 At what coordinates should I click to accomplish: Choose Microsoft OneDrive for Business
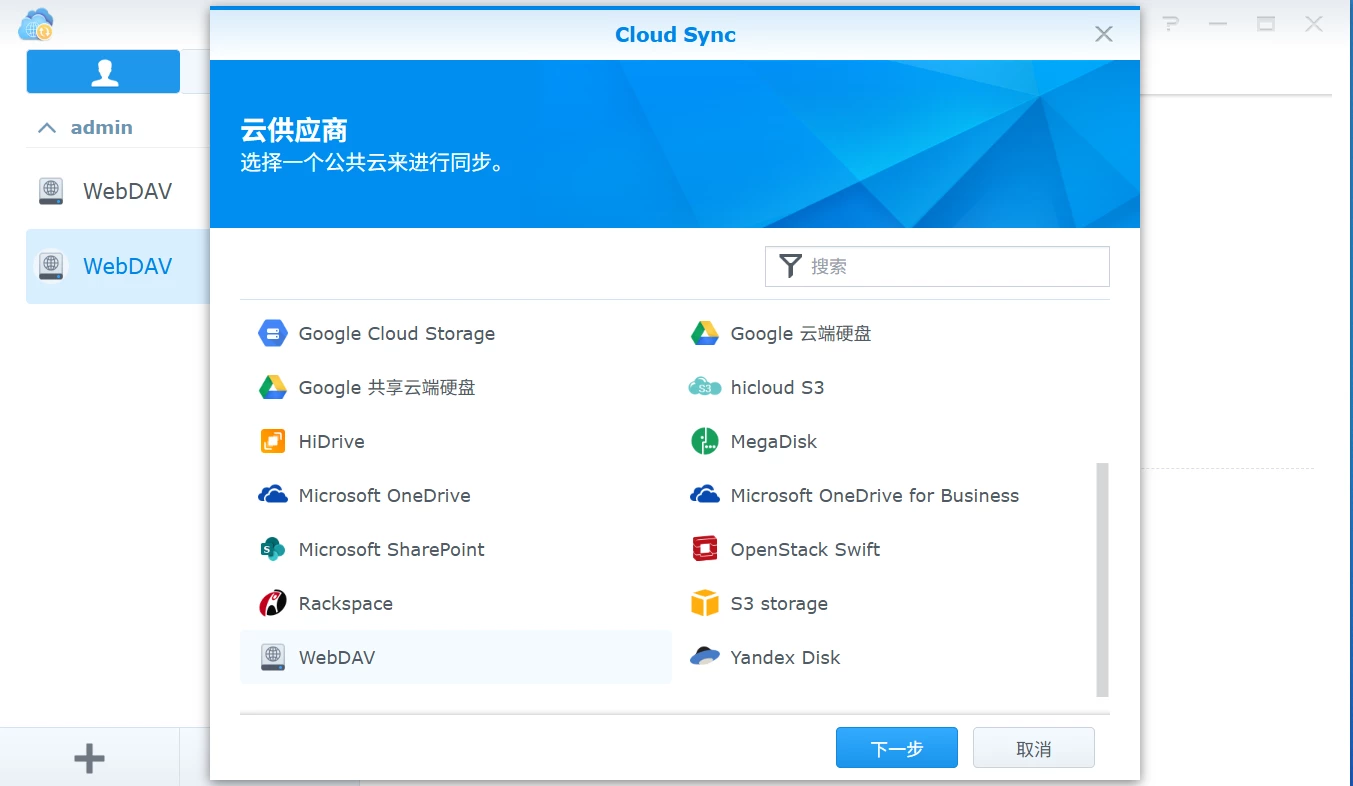click(x=875, y=495)
